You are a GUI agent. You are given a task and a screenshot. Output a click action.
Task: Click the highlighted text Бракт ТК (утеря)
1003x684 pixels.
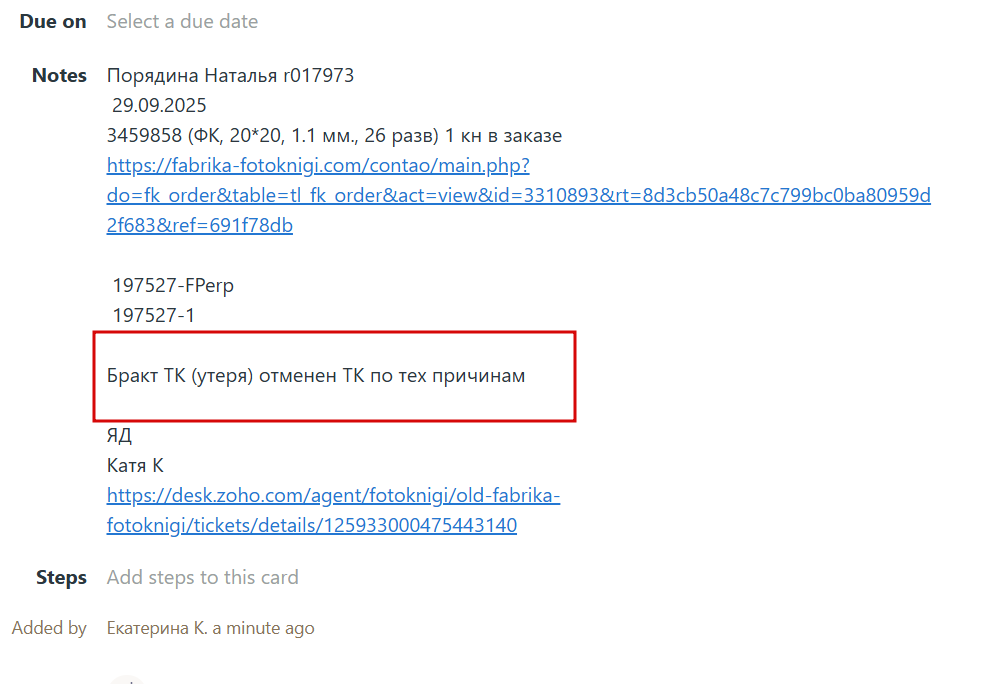[180, 376]
